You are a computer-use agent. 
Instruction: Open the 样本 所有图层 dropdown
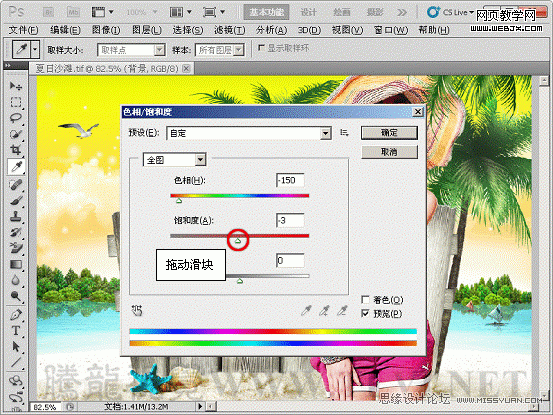239,50
